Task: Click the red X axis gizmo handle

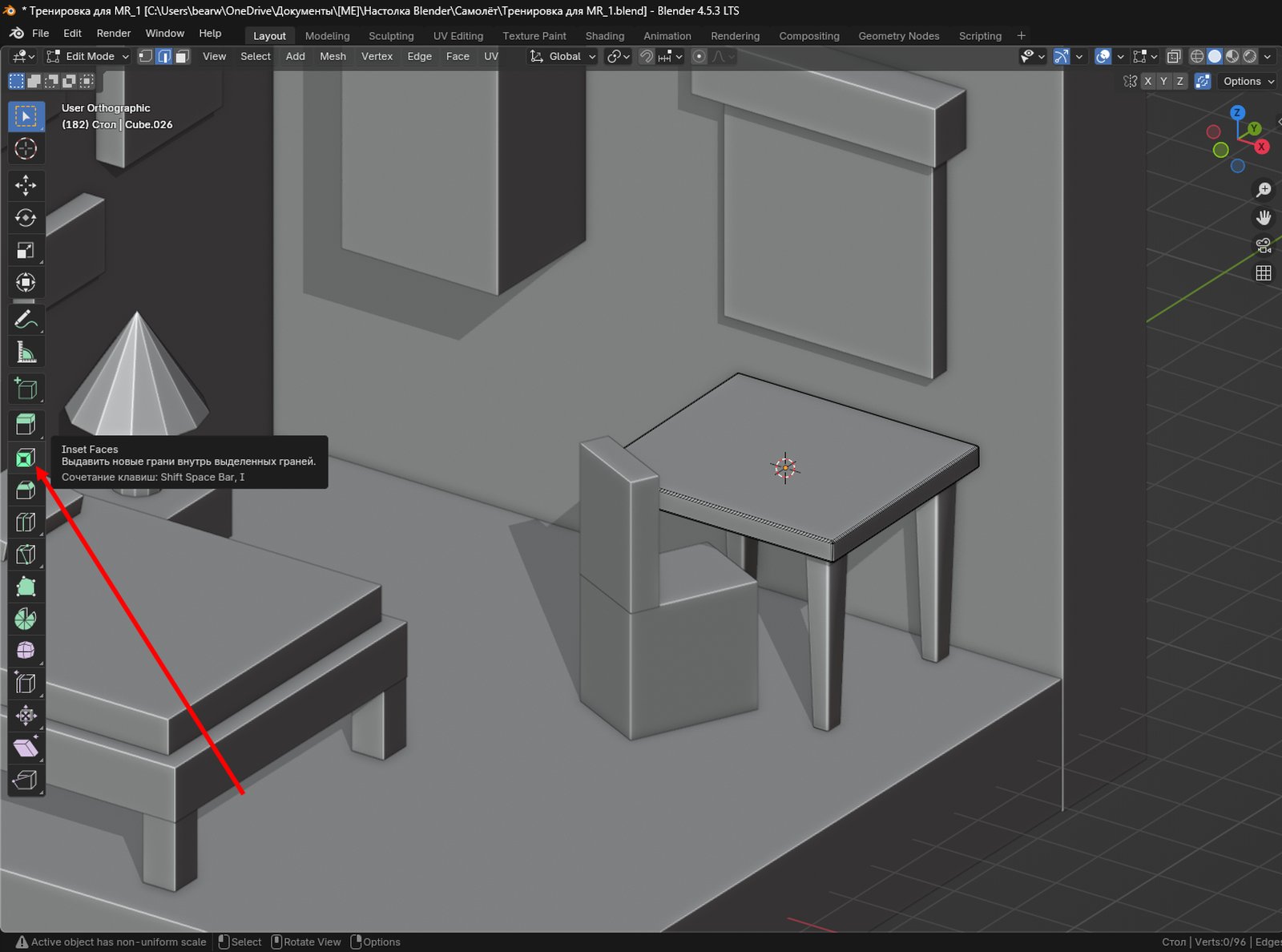Action: (1261, 147)
